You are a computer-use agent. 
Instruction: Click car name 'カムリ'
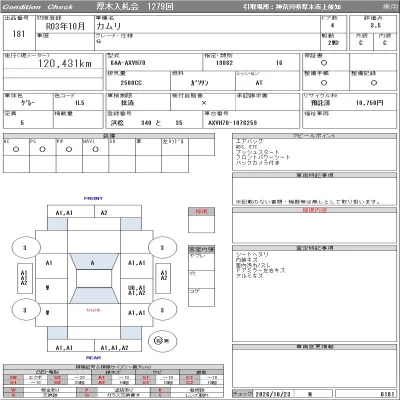[109, 26]
